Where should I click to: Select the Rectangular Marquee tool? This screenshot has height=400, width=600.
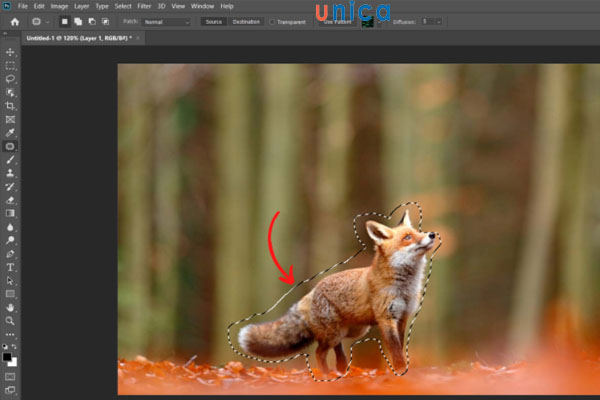[x=10, y=65]
